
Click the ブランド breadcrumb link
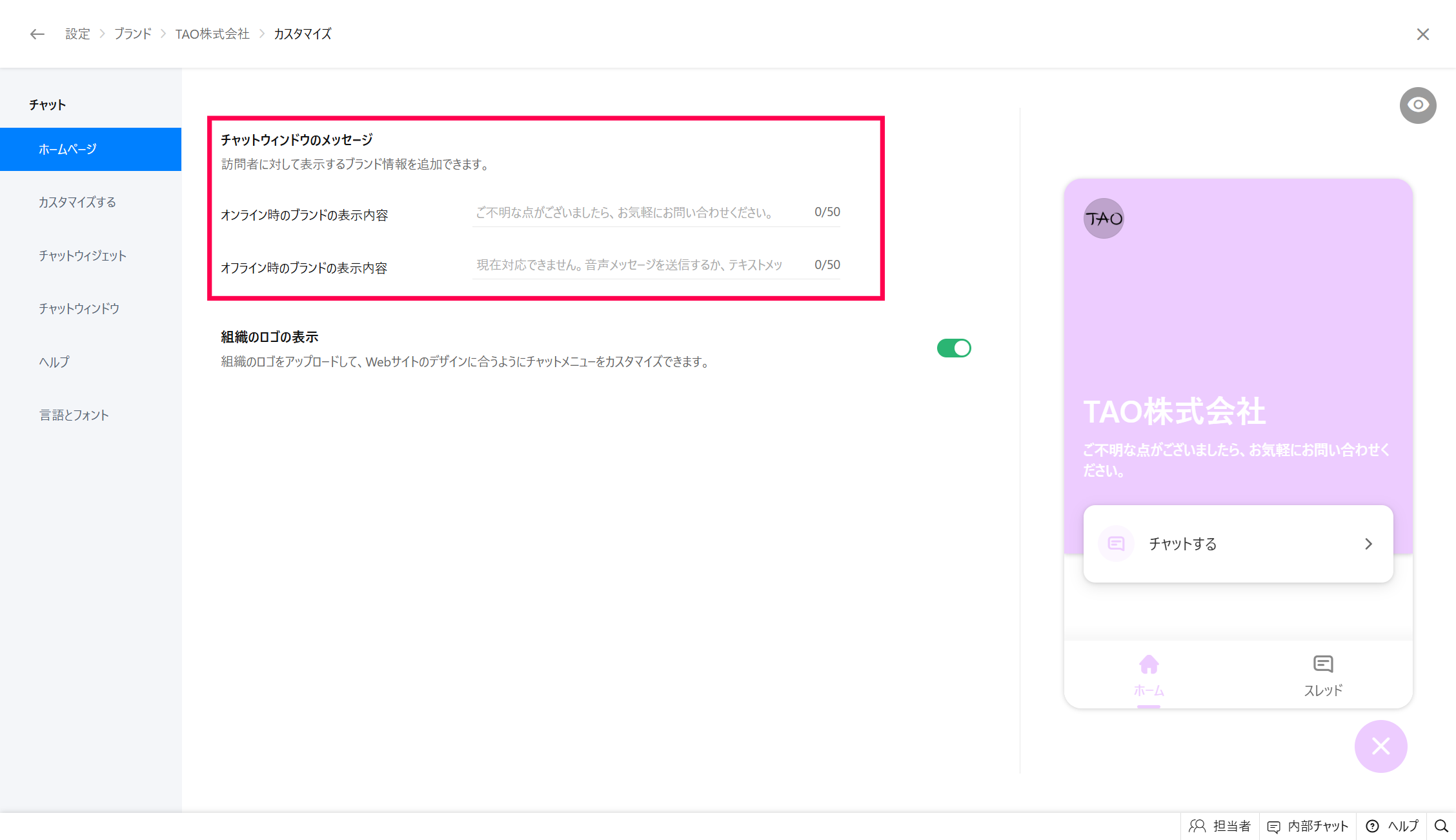(133, 34)
